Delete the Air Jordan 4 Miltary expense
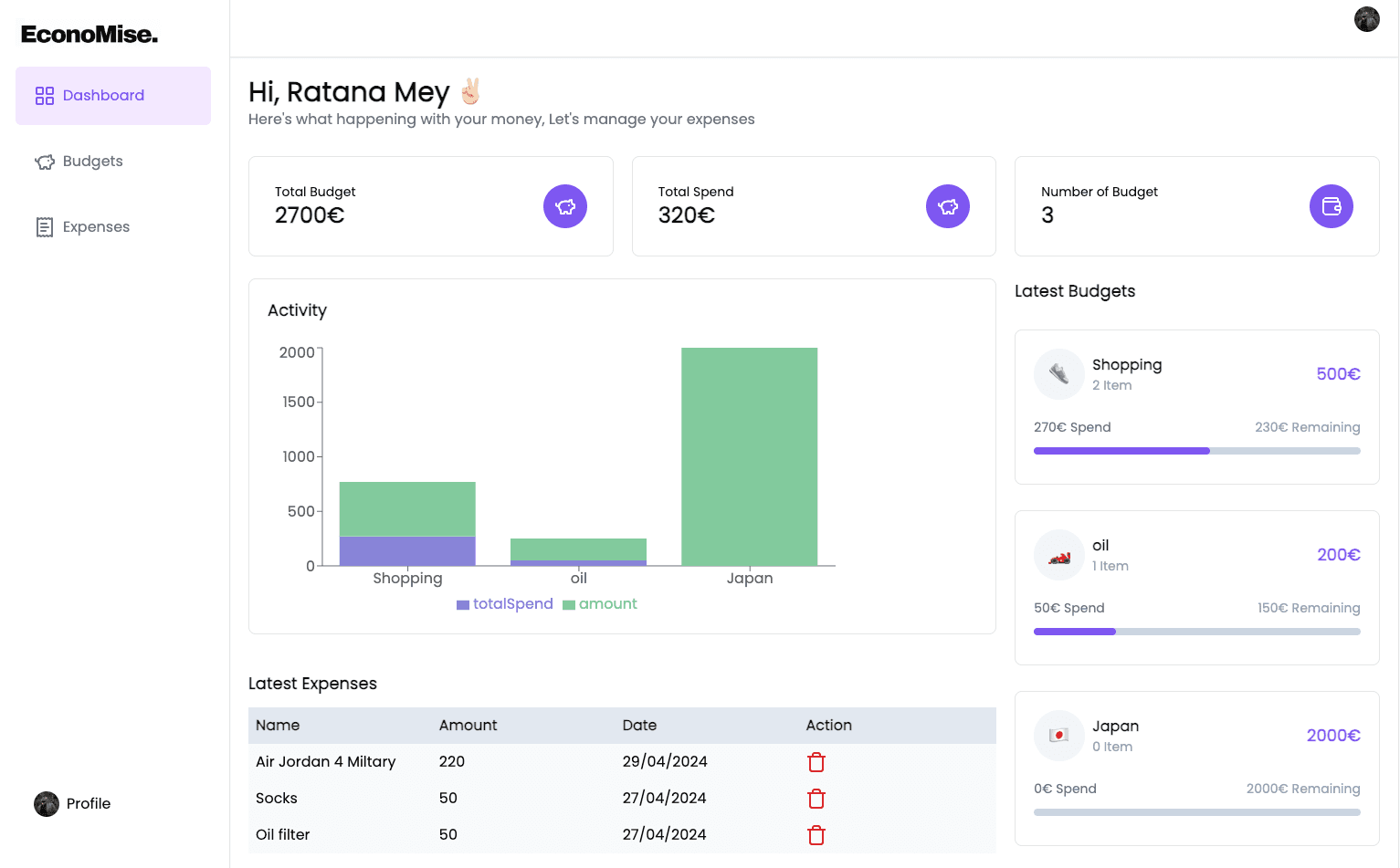1400x868 pixels. 816,762
